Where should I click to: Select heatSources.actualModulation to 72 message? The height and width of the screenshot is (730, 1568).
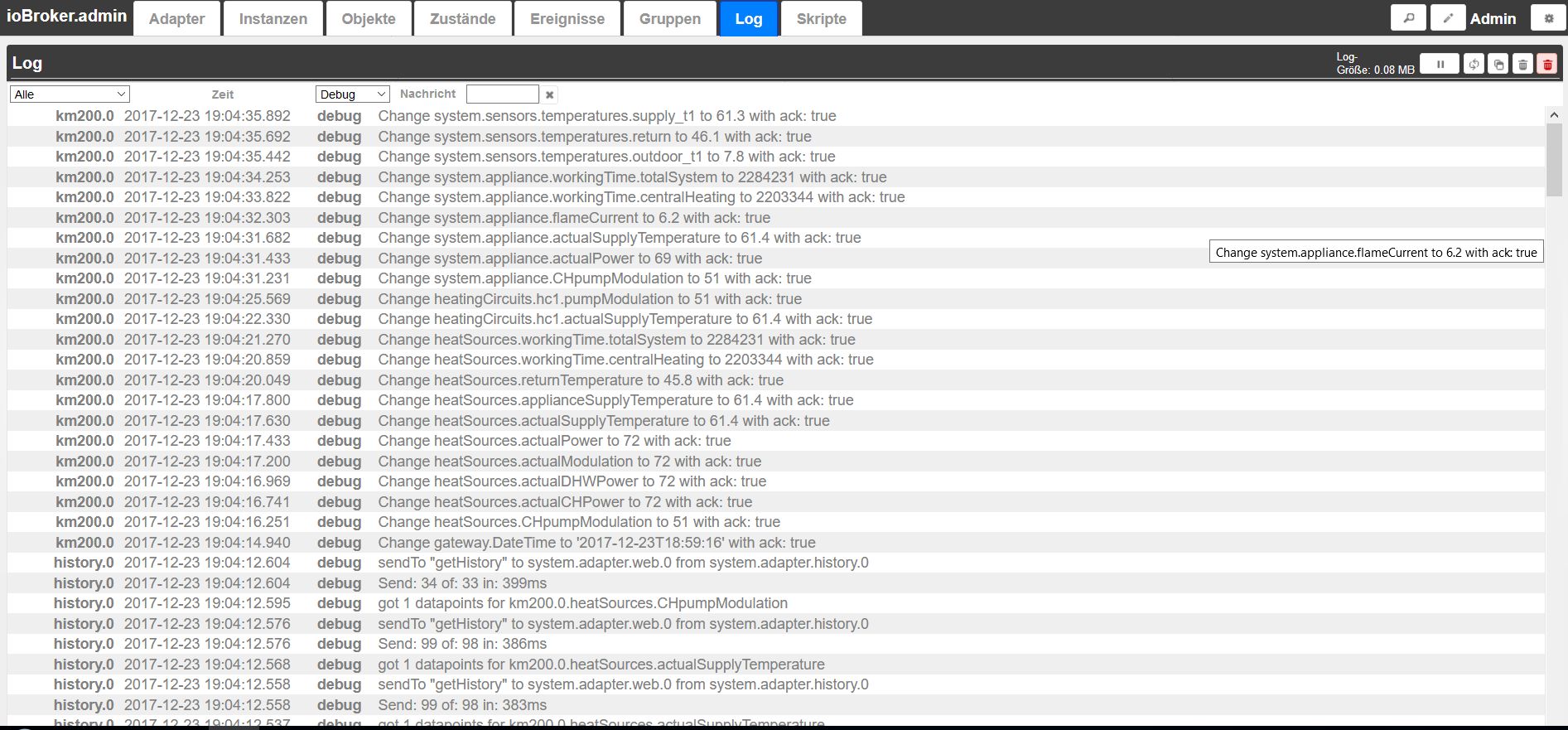[570, 462]
